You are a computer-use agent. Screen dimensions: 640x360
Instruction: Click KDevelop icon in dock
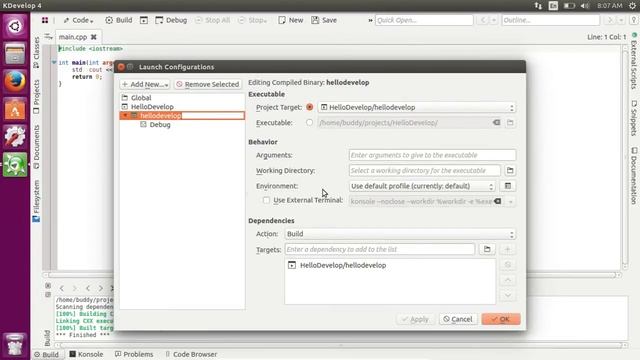click(15, 164)
